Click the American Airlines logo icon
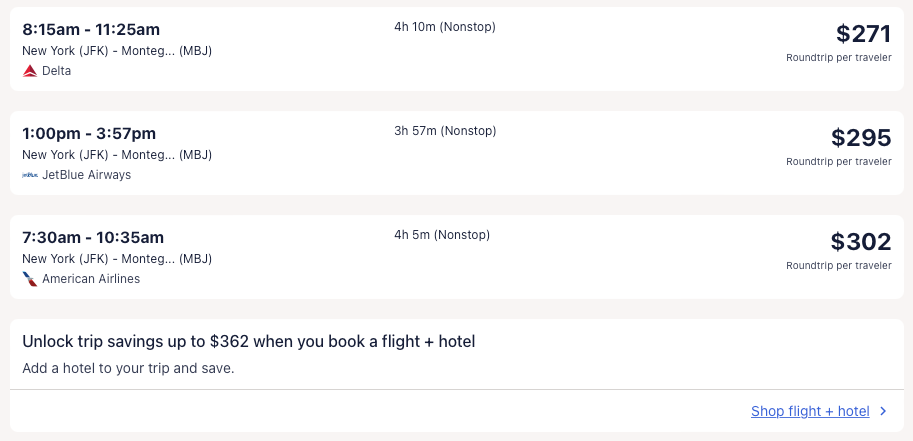 click(30, 279)
